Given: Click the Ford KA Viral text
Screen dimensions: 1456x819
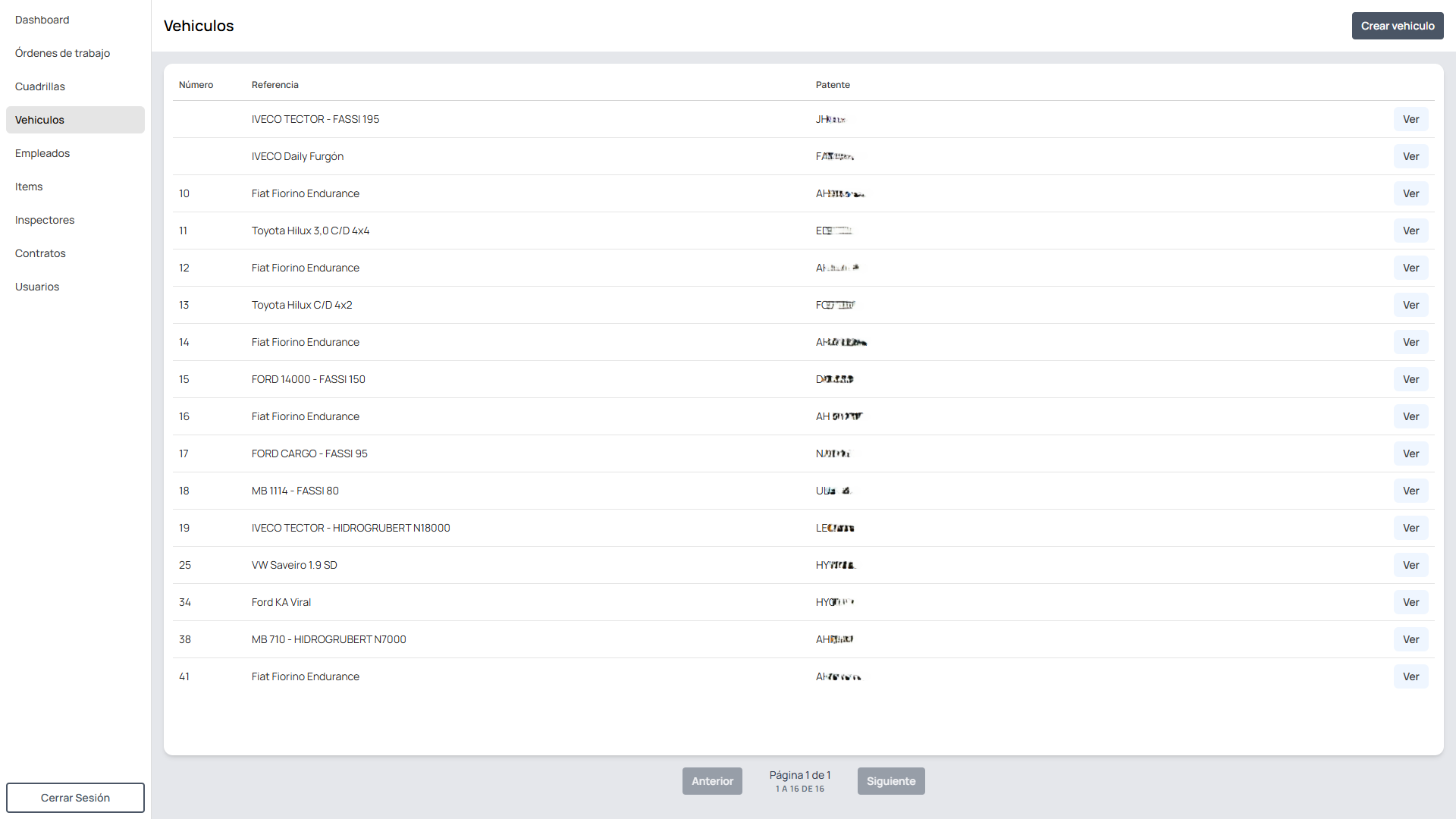Looking at the screenshot, I should tap(281, 602).
